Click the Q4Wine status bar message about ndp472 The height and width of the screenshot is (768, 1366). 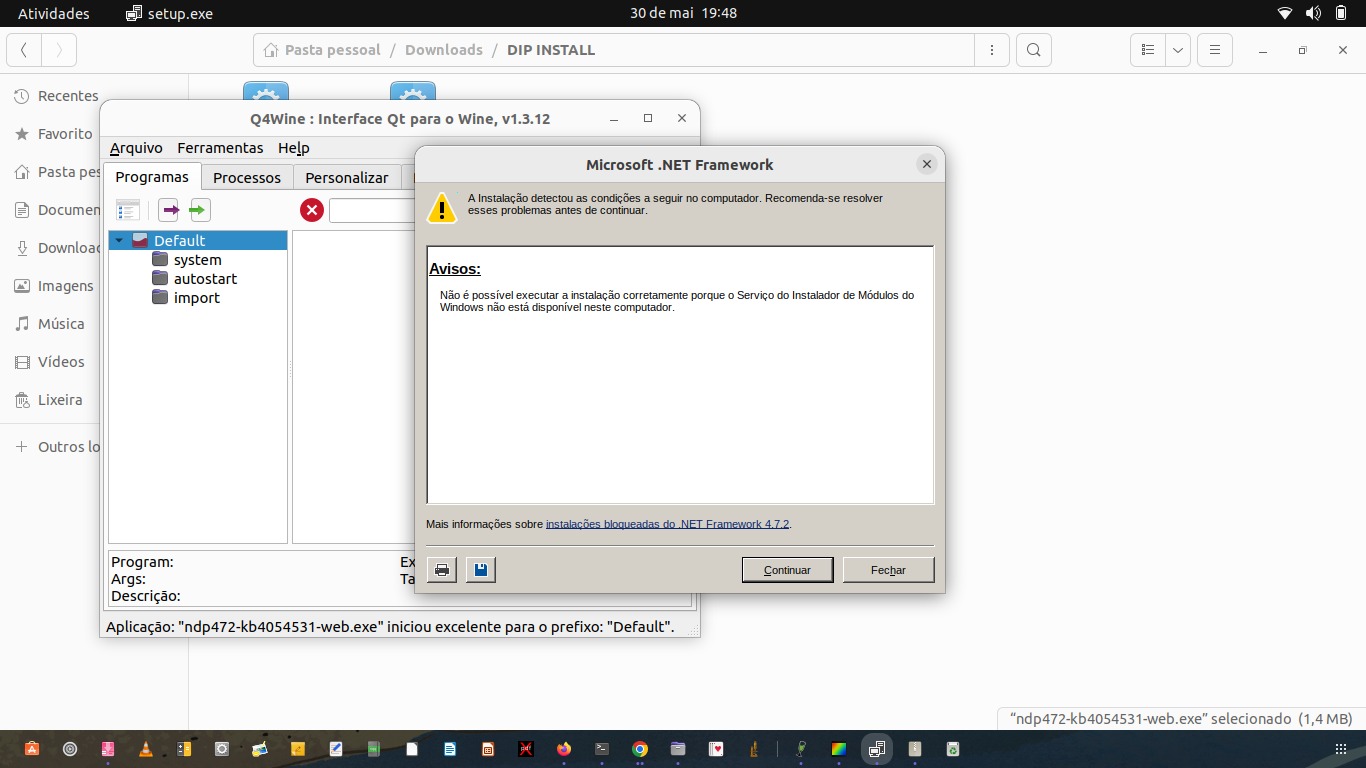pos(390,627)
